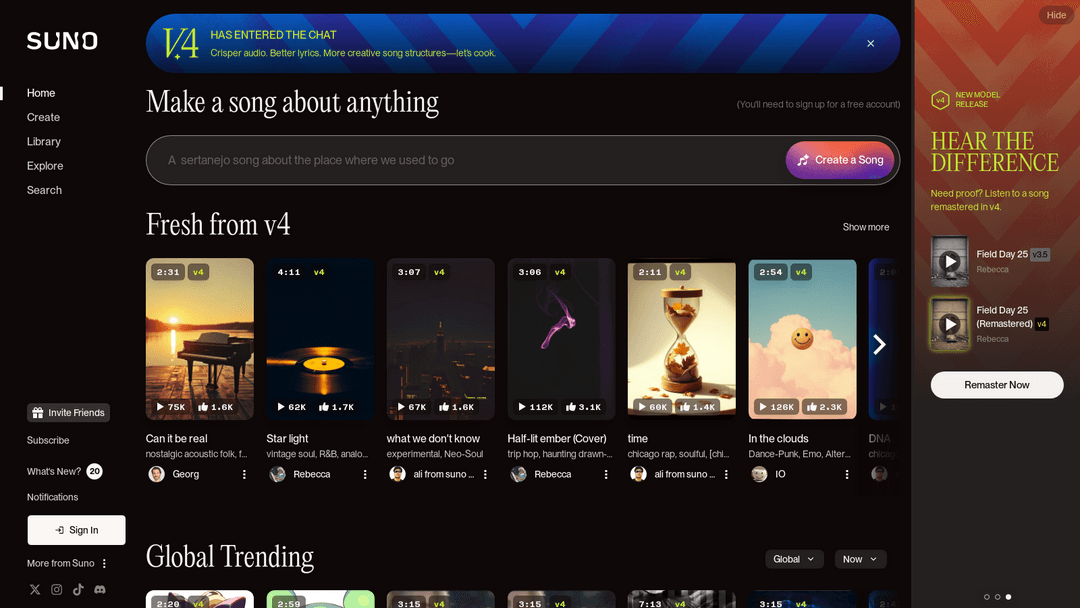This screenshot has height=608, width=1080.
Task: Click Invite Friends button
Action: coord(68,412)
